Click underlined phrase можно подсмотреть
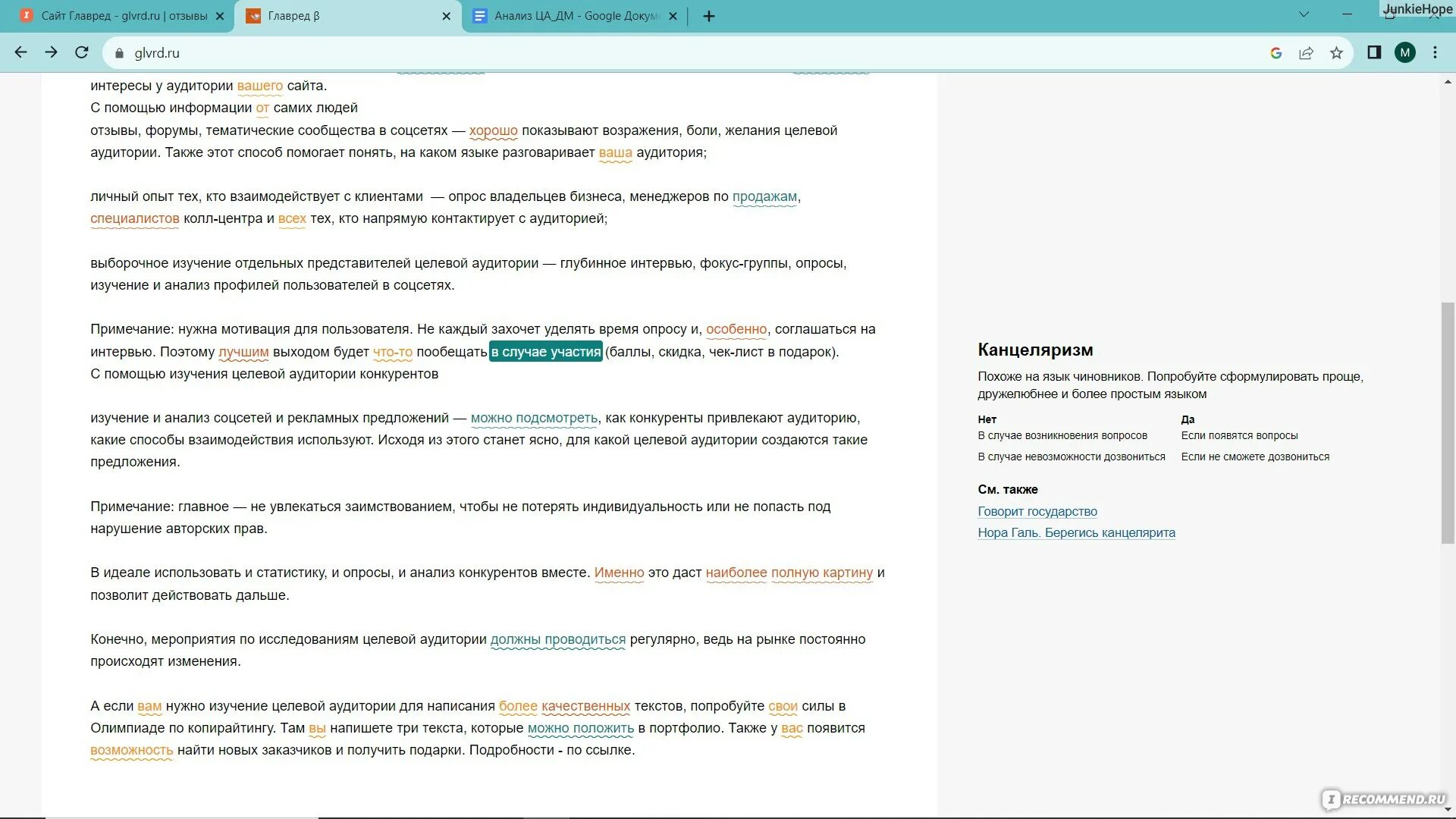1456x819 pixels. [534, 418]
